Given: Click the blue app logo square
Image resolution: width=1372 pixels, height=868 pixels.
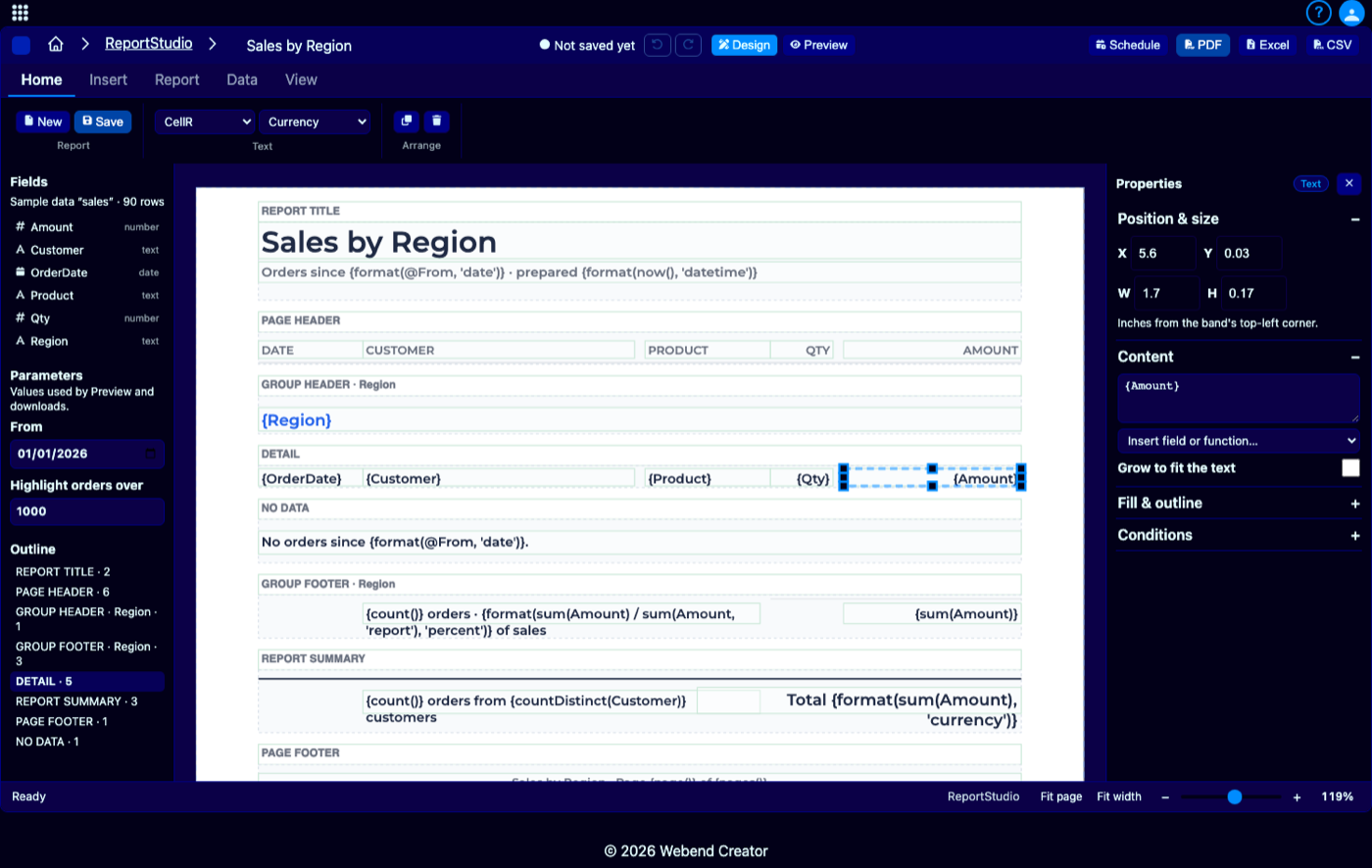Looking at the screenshot, I should click(21, 45).
